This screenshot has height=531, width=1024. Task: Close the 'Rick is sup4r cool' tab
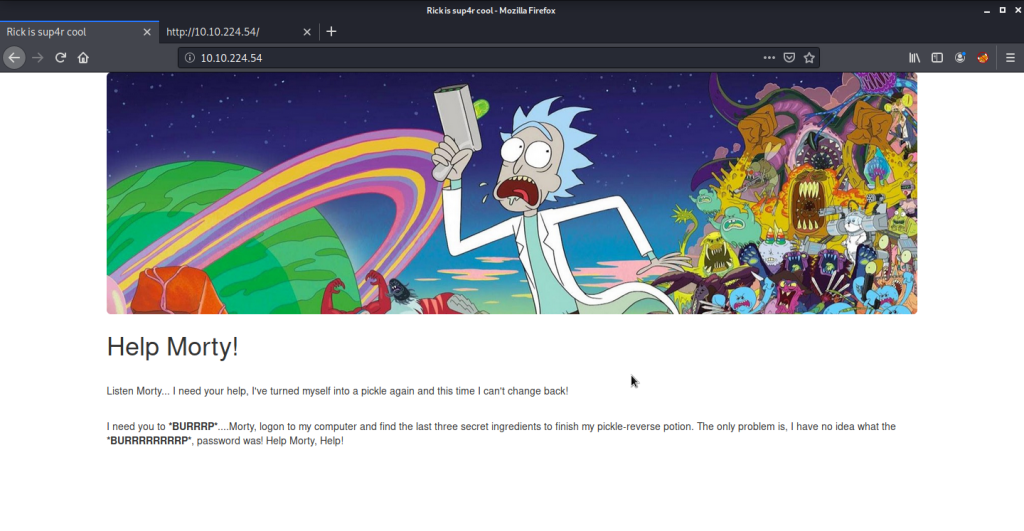(x=147, y=32)
